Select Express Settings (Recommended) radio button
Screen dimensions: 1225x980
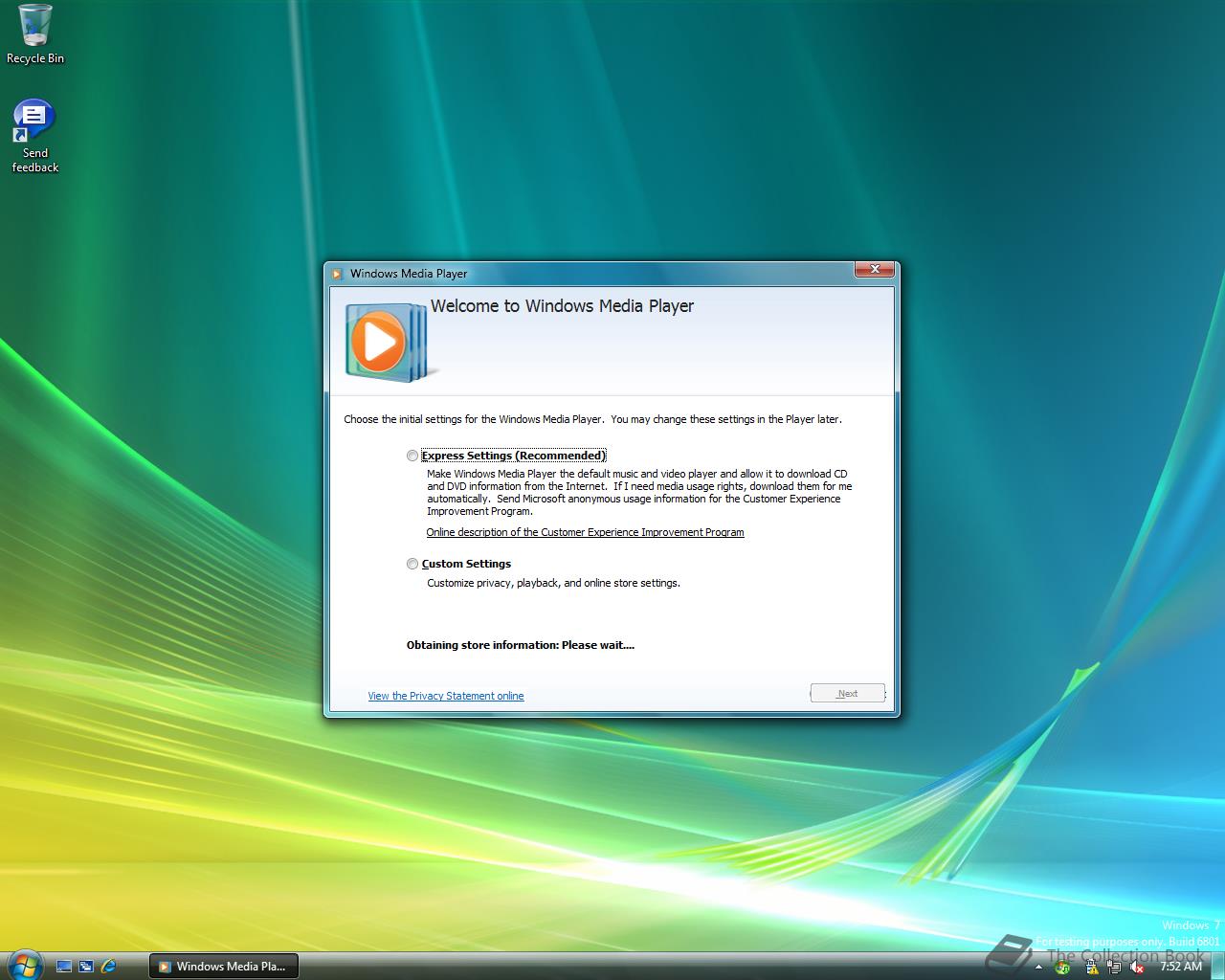point(412,456)
